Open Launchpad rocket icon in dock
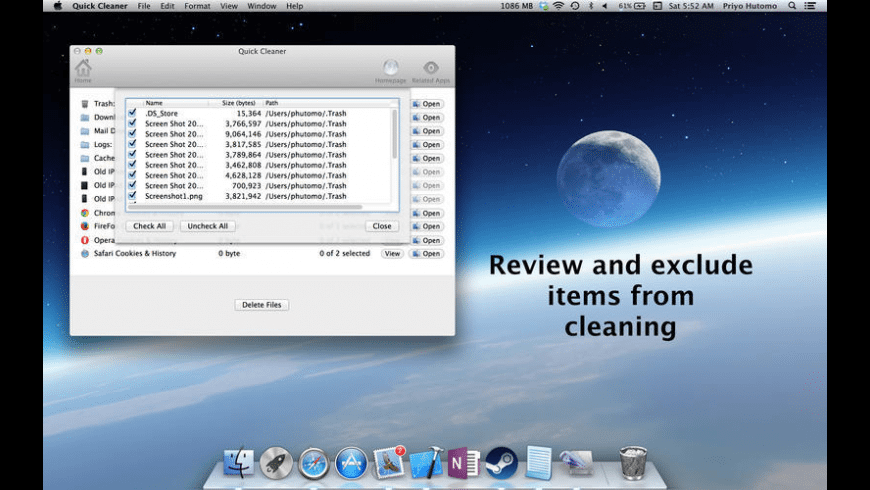This screenshot has width=870, height=490. coord(276,463)
